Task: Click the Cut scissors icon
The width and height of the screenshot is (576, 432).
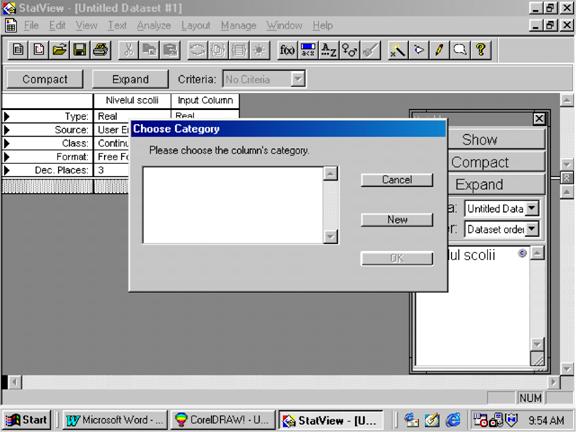Action: pos(128,50)
